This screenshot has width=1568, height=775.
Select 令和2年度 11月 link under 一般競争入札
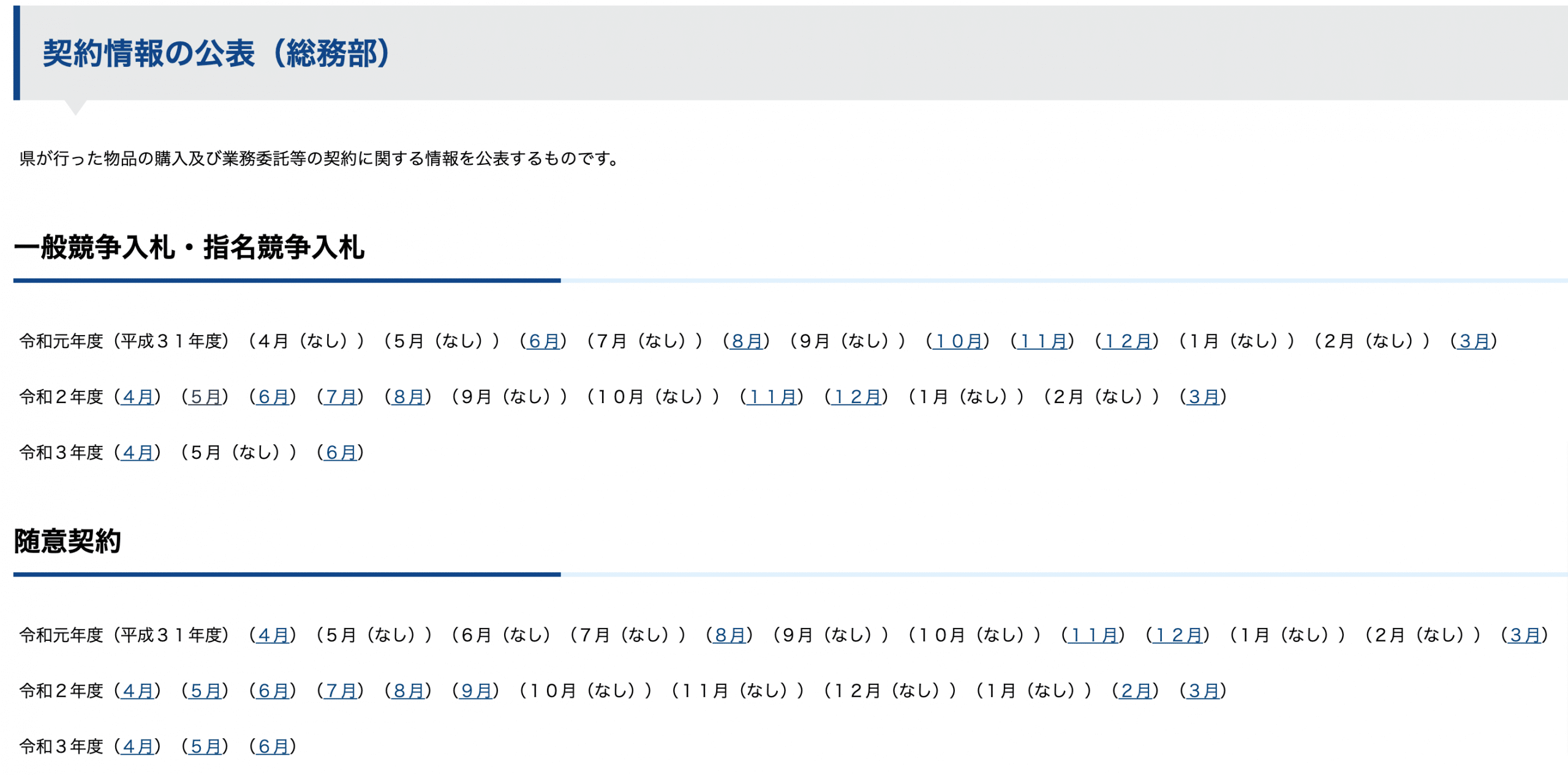(772, 397)
